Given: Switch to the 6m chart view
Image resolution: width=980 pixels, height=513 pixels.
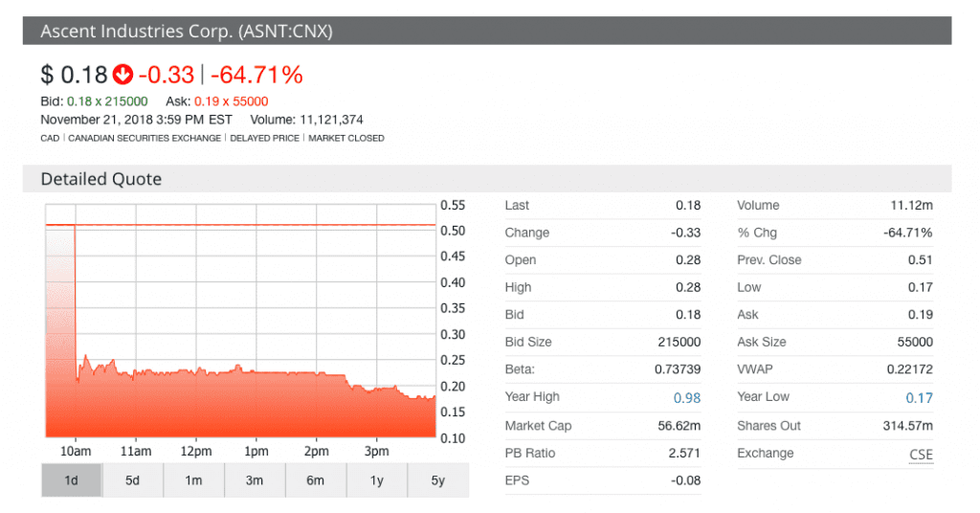Looking at the screenshot, I should tap(315, 480).
